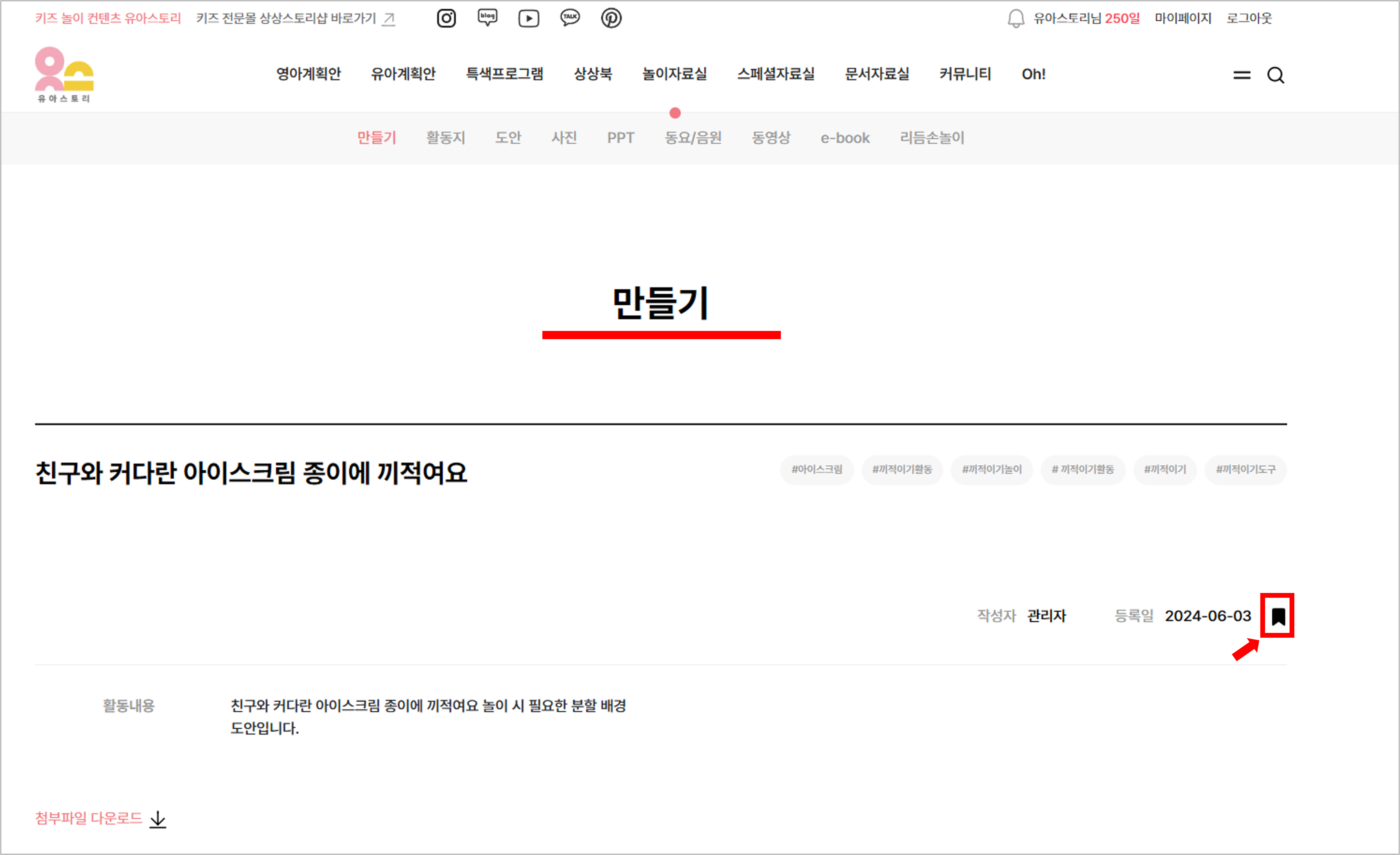The height and width of the screenshot is (855, 1400).
Task: Click the 등록일 label
Action: point(1134,616)
